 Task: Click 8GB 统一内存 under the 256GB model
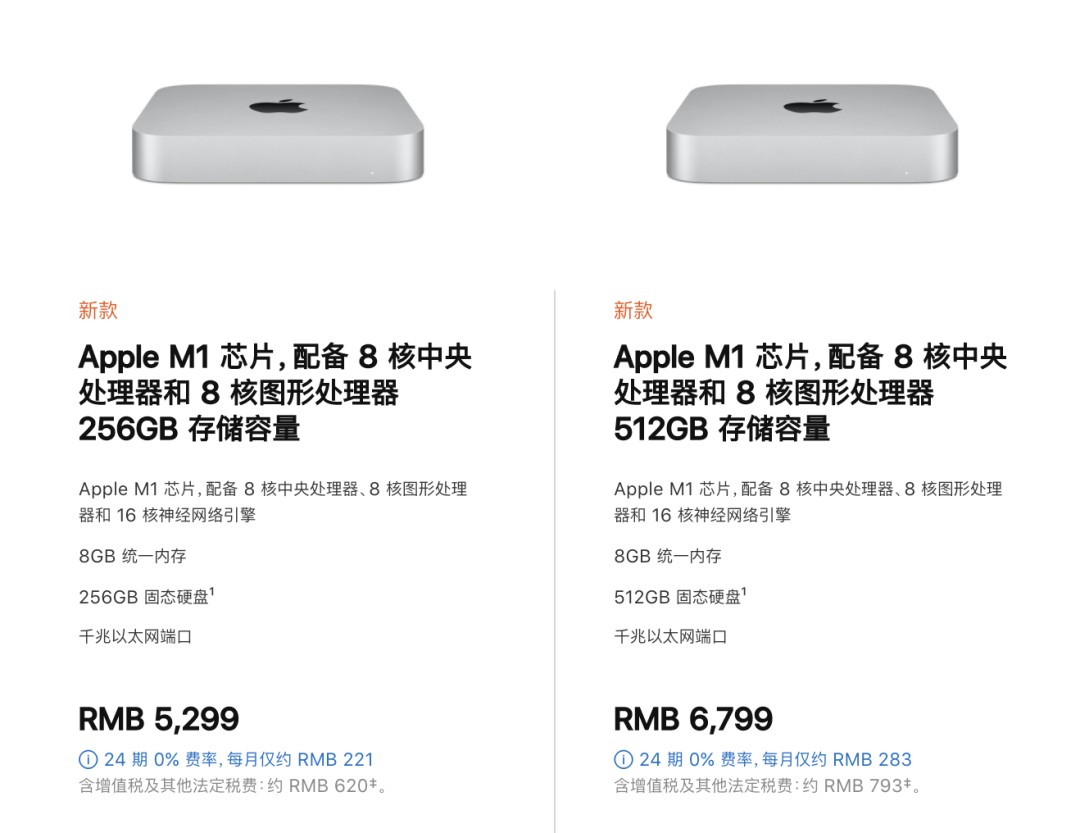(x=133, y=556)
